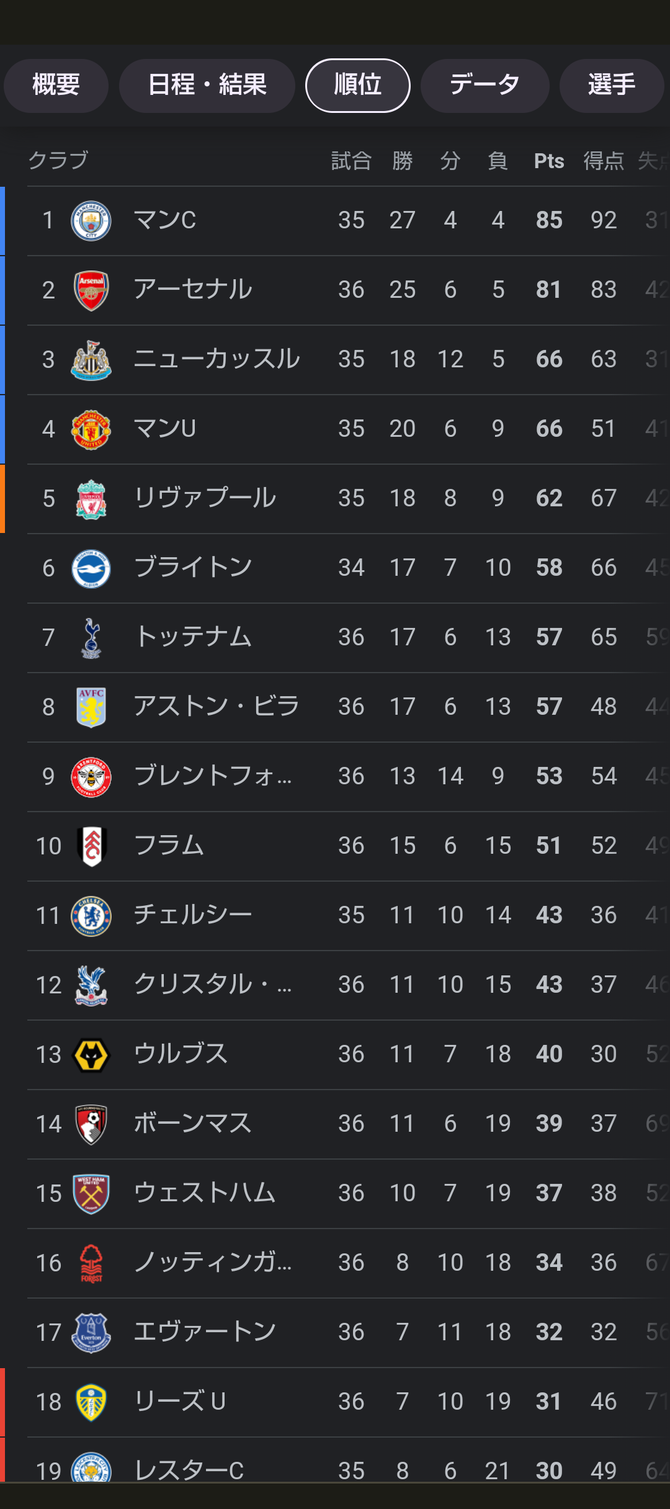Tap the Liverpool crest icon
Image resolution: width=670 pixels, height=1509 pixels.
91,498
